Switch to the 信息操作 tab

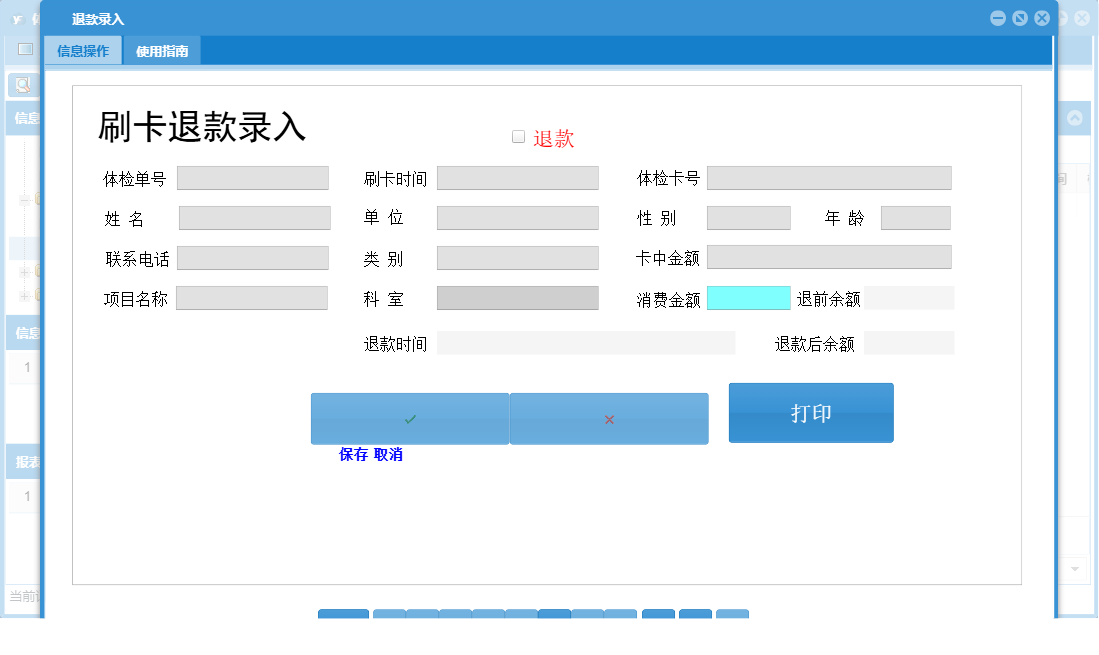[x=81, y=49]
